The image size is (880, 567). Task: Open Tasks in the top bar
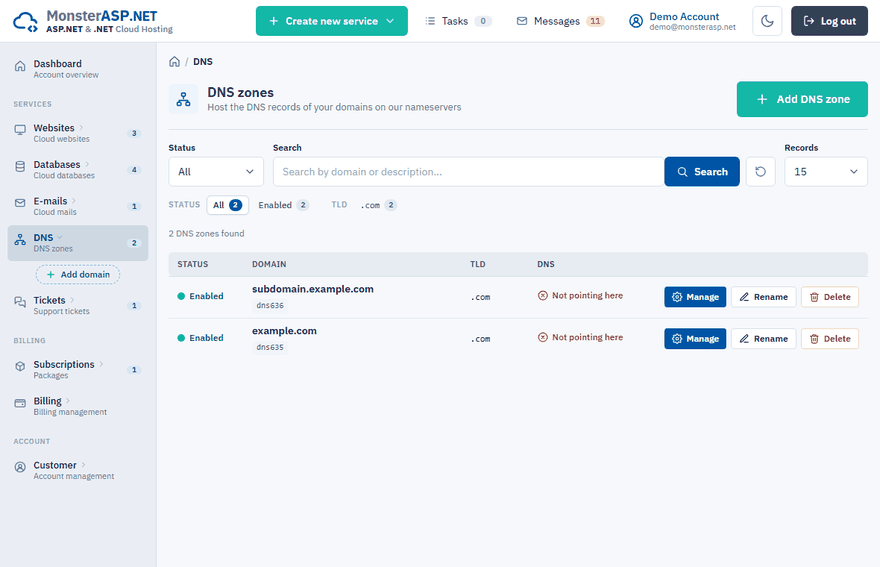tap(458, 21)
